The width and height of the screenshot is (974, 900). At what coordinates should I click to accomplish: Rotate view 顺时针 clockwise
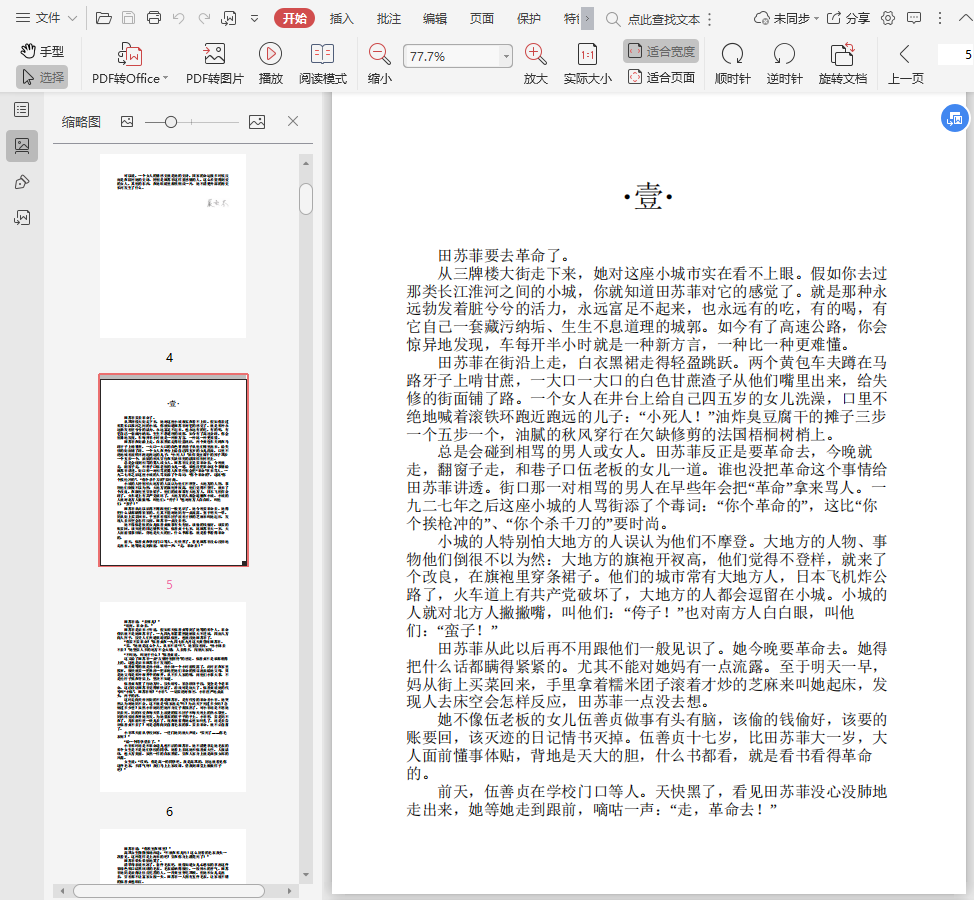pos(732,63)
